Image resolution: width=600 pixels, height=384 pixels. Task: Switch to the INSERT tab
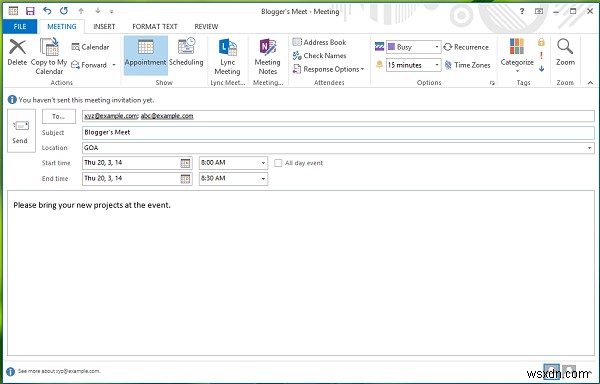(x=104, y=26)
